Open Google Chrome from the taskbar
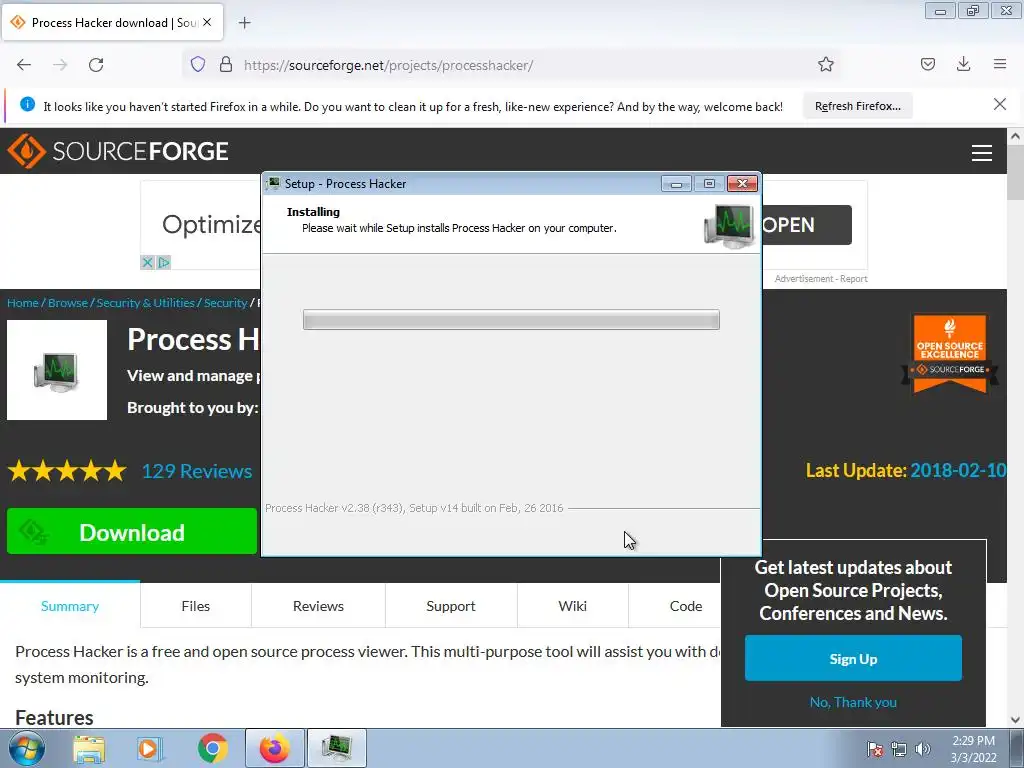 pyautogui.click(x=212, y=748)
